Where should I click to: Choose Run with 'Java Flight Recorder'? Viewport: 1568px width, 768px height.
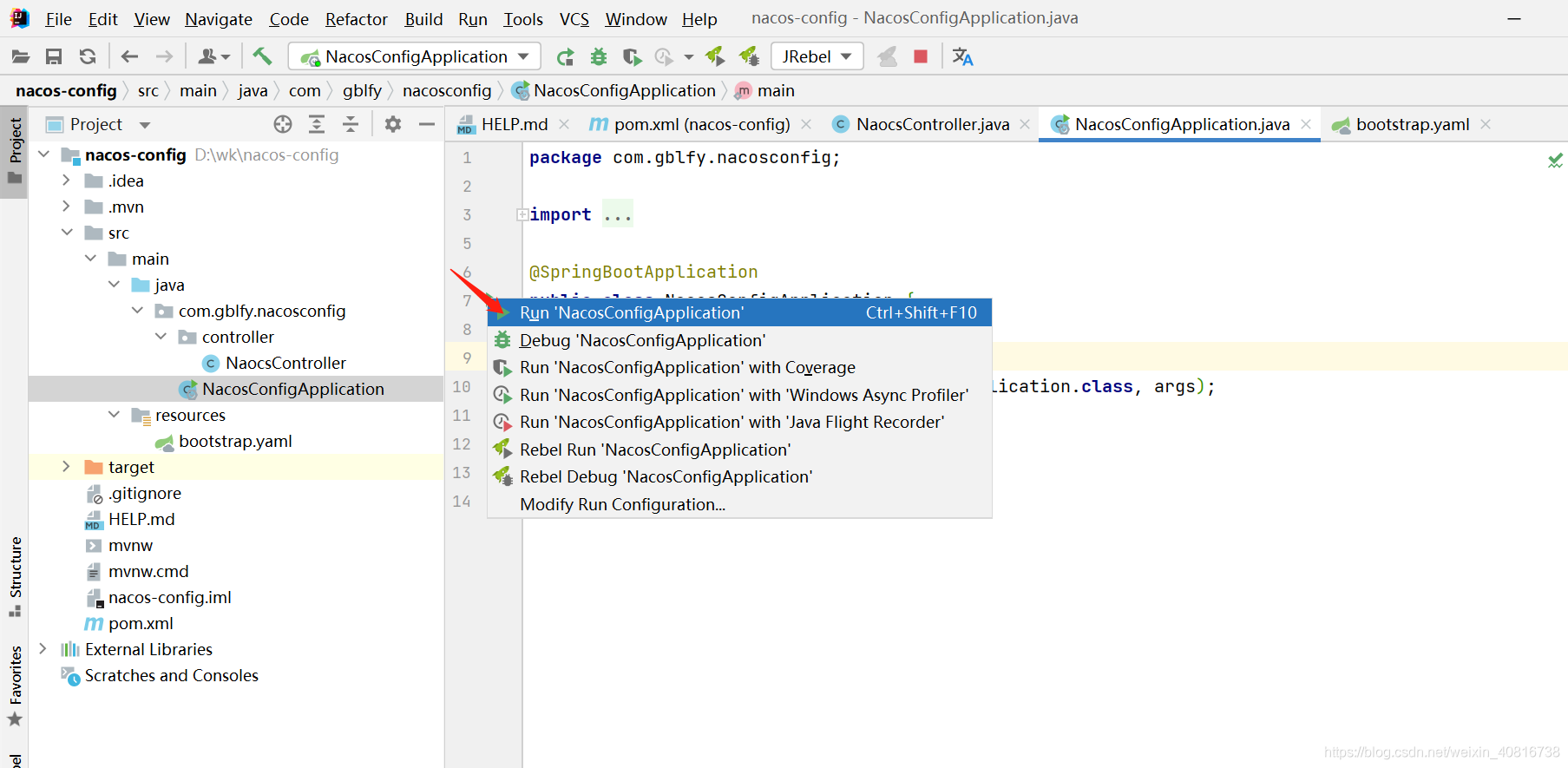click(739, 423)
